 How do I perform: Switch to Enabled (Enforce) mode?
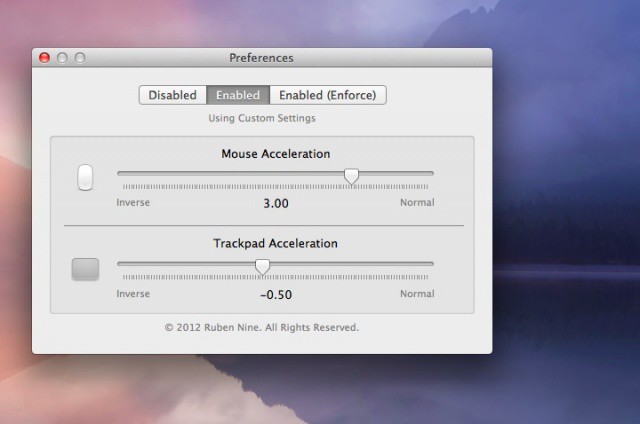point(327,95)
